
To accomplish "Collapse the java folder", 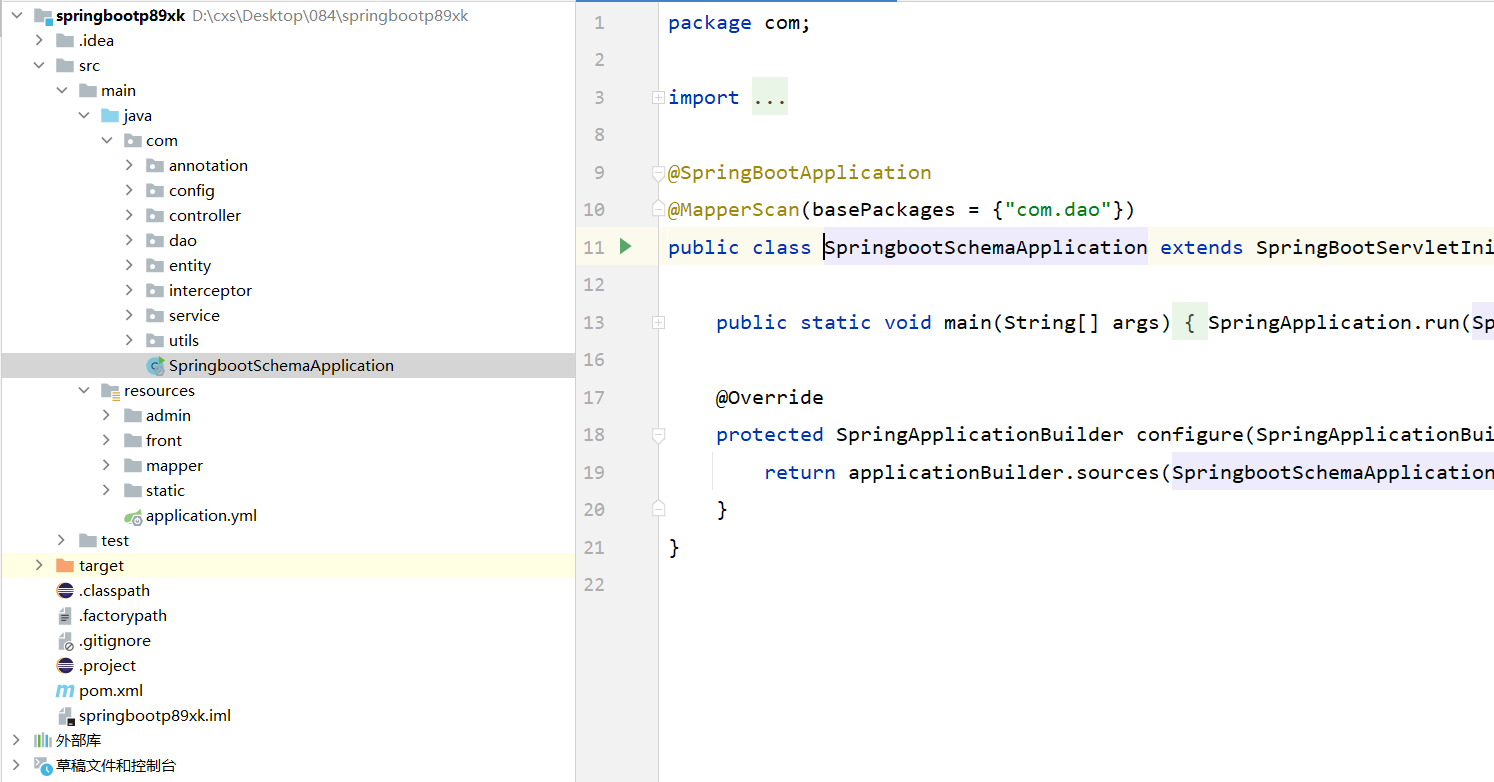I will 84,116.
